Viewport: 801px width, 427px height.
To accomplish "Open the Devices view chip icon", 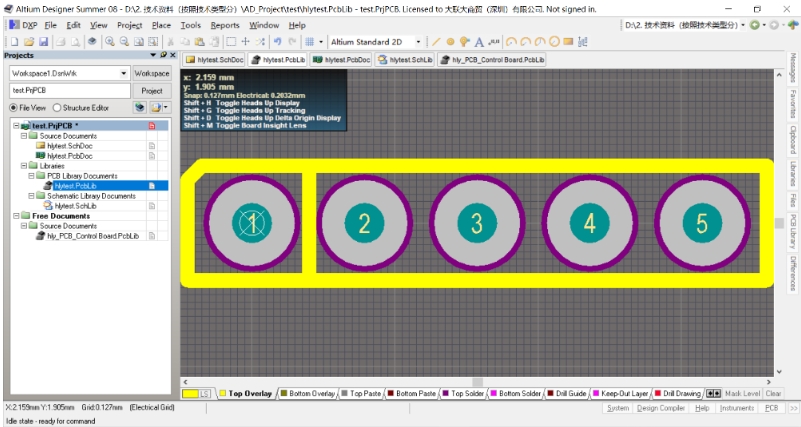I will pos(92,42).
